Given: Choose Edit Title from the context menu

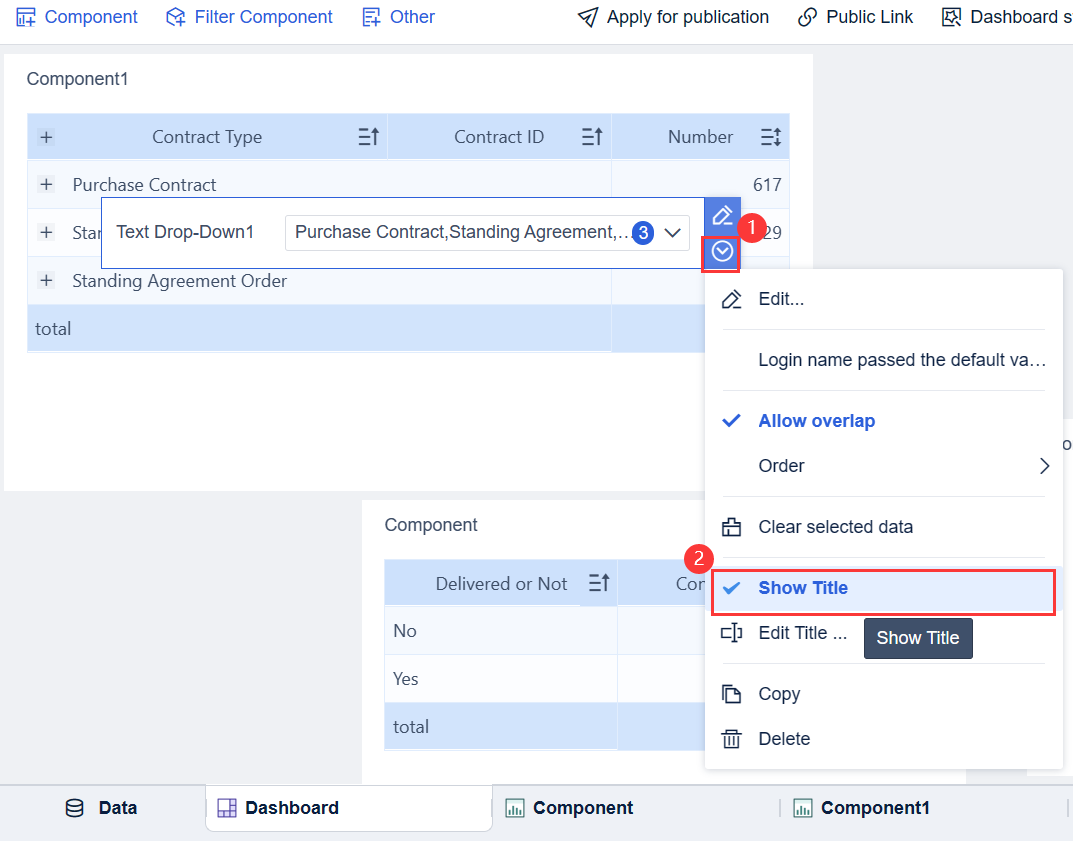Looking at the screenshot, I should 802,633.
